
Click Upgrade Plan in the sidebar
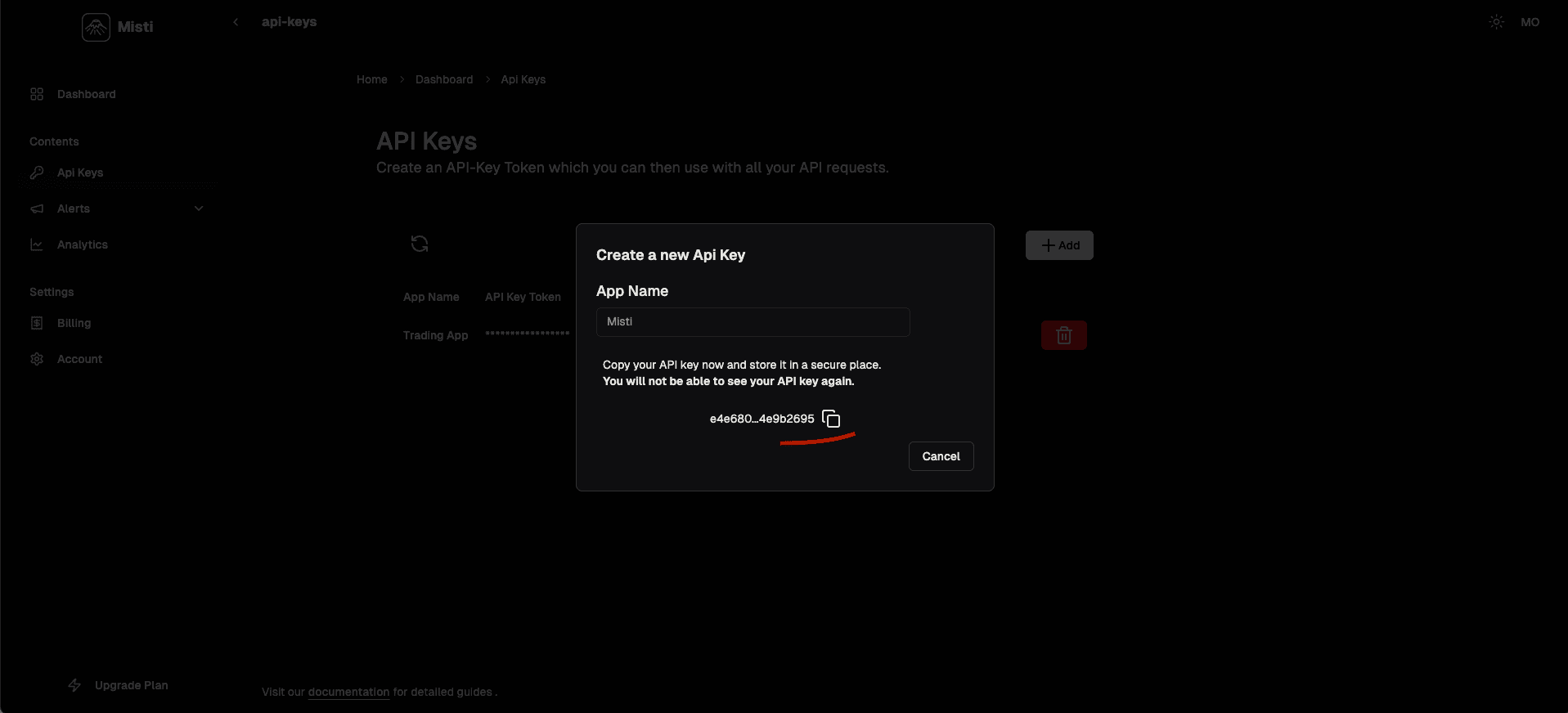click(131, 685)
